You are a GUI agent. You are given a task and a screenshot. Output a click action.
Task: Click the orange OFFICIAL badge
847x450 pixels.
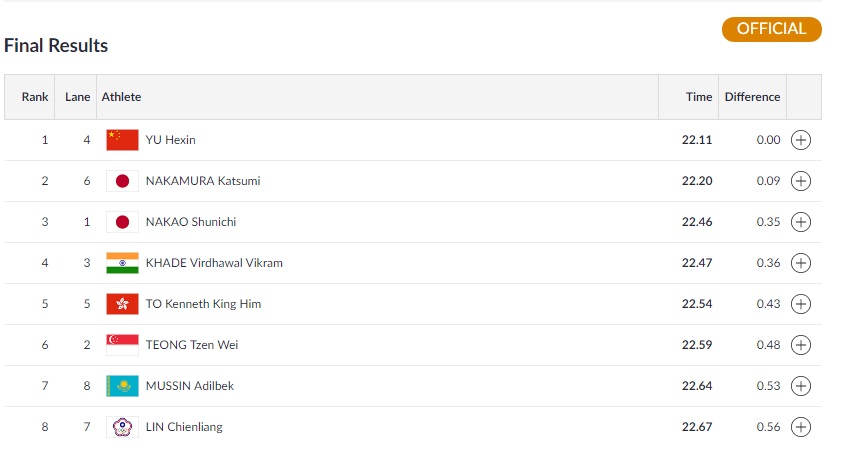pos(771,29)
